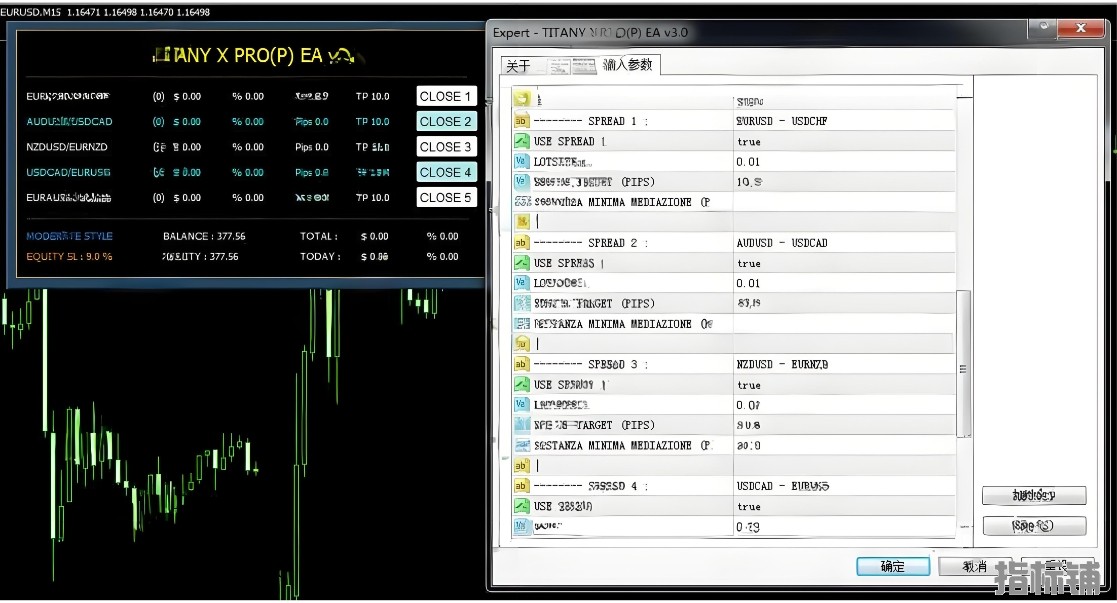Click the ab icon beside SPREAD 1 header
Screen dimensions: 1117x603
coord(521,121)
